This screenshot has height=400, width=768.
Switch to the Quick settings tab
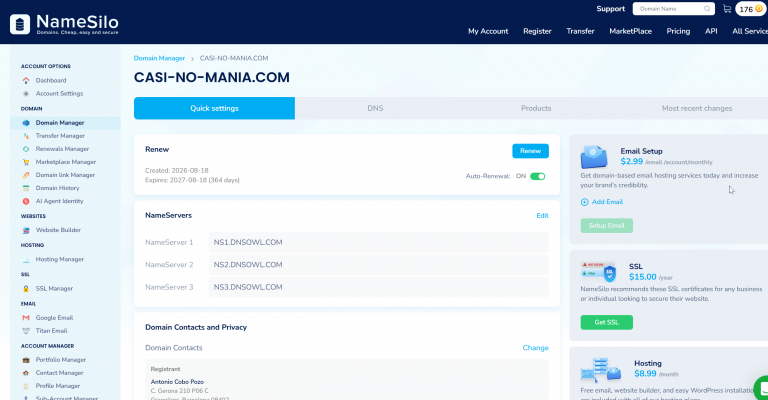pos(215,108)
